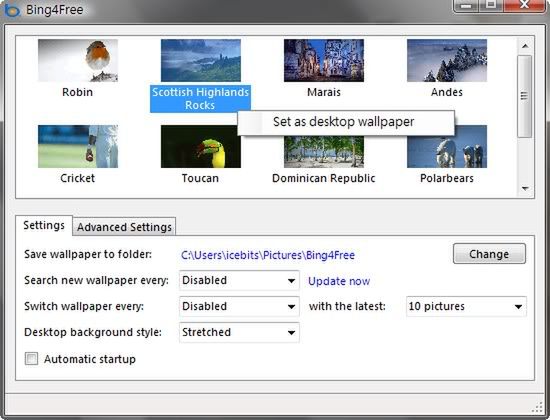Open the Switch wallpaper every dropdown
The height and width of the screenshot is (420, 550).
click(239, 306)
